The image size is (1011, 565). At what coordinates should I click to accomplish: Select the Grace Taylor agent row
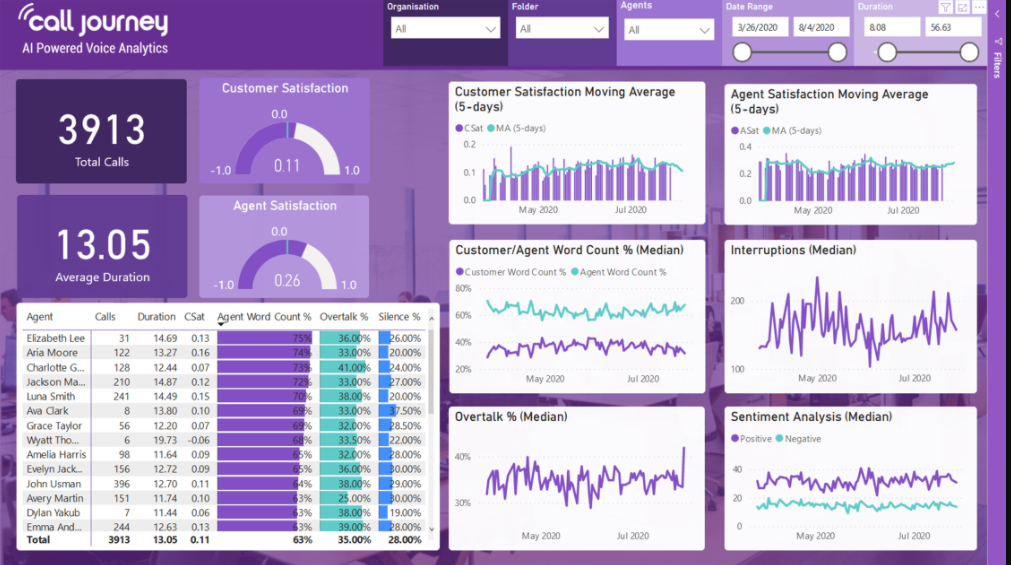224,426
